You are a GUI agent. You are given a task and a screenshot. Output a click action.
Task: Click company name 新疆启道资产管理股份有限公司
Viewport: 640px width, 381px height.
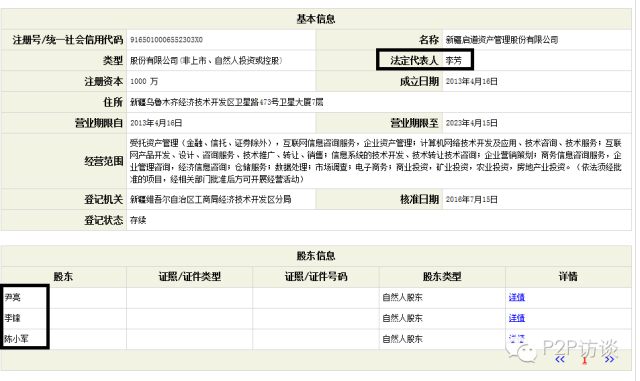tap(502, 40)
